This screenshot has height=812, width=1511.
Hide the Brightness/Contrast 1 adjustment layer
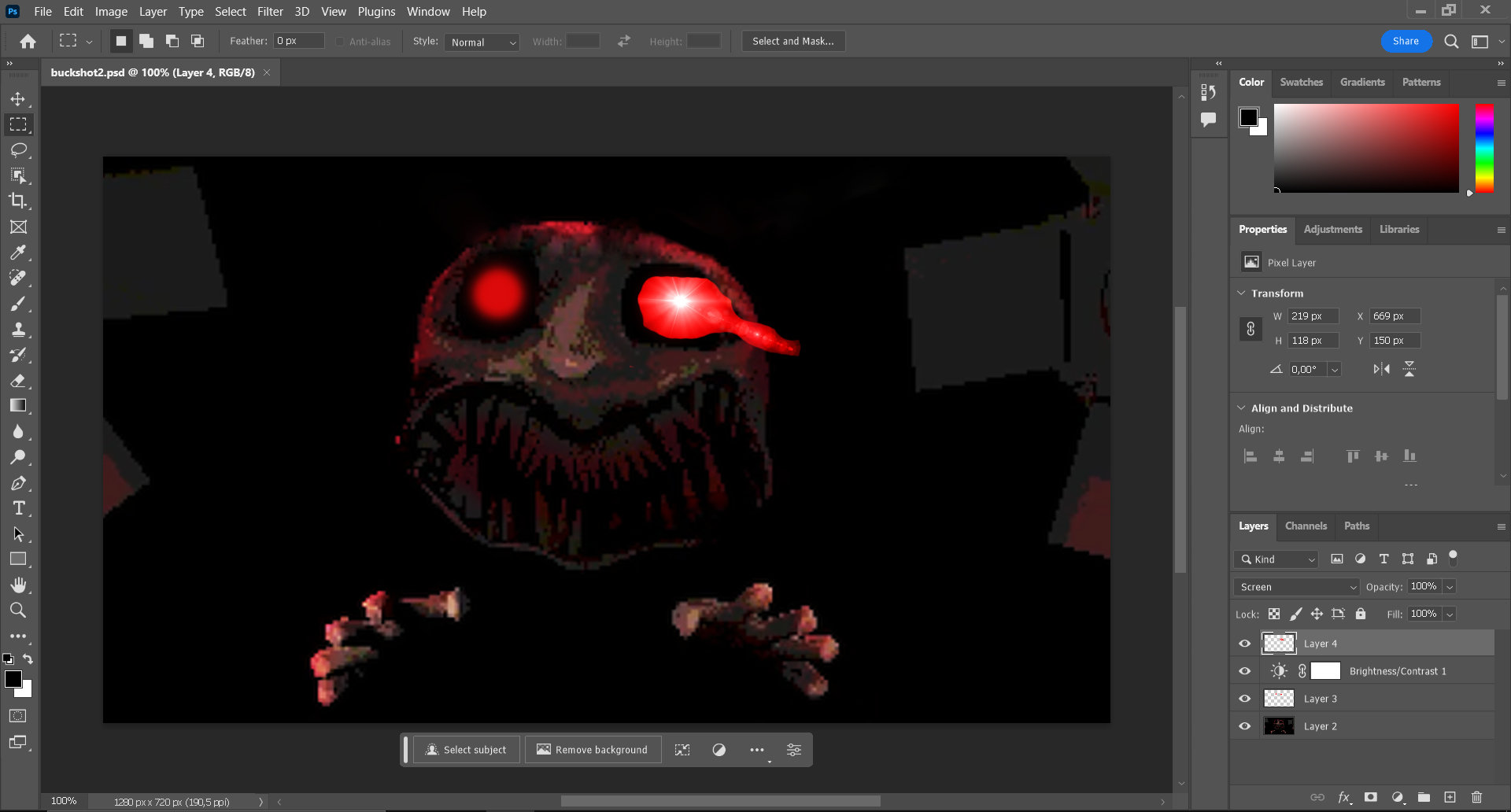1244,670
